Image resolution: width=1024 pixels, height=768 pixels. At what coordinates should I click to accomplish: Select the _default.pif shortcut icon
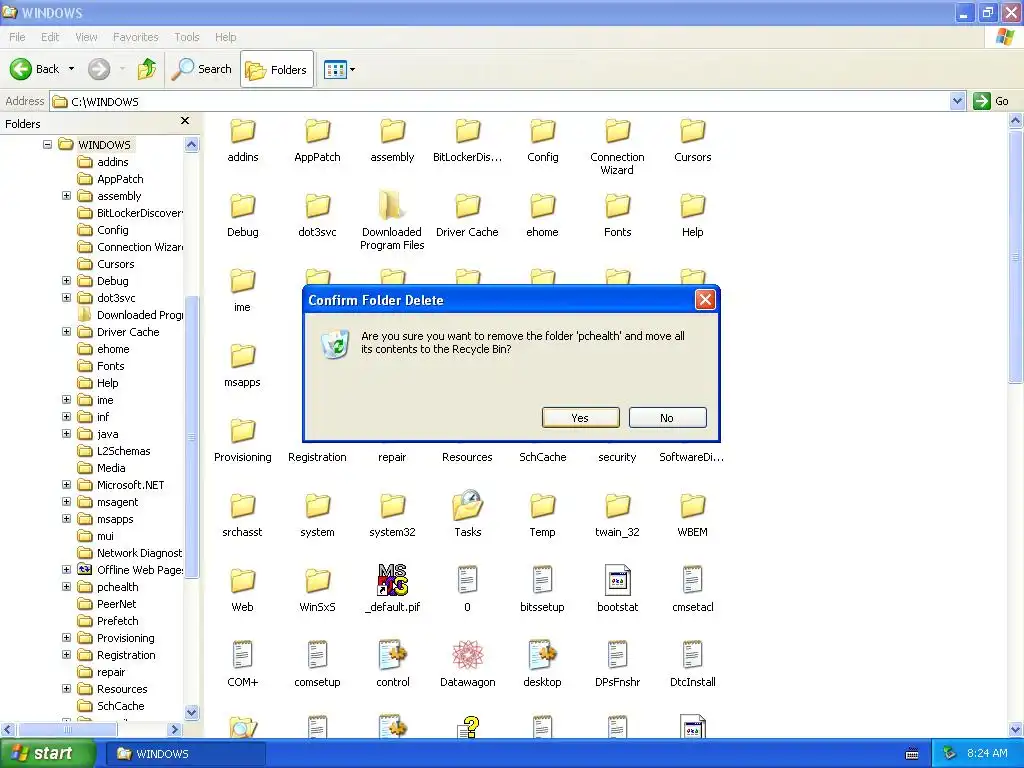[x=392, y=580]
